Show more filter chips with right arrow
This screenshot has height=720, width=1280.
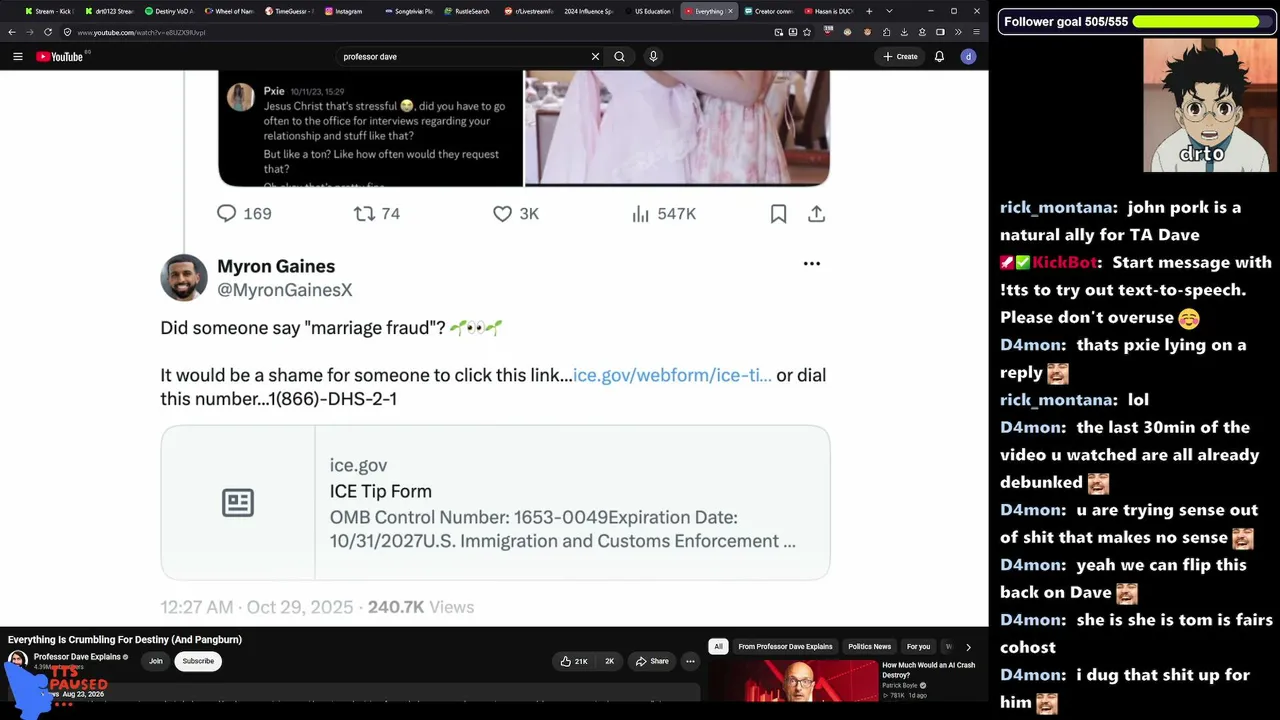968,647
